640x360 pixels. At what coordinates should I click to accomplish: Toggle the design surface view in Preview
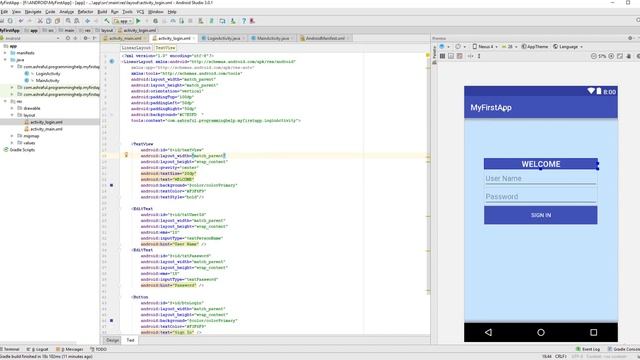click(x=442, y=56)
